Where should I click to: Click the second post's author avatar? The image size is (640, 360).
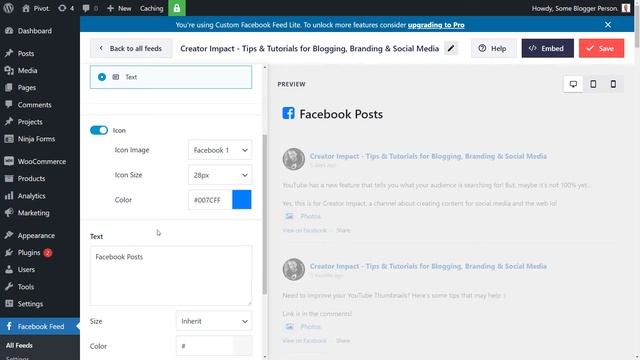[293, 269]
